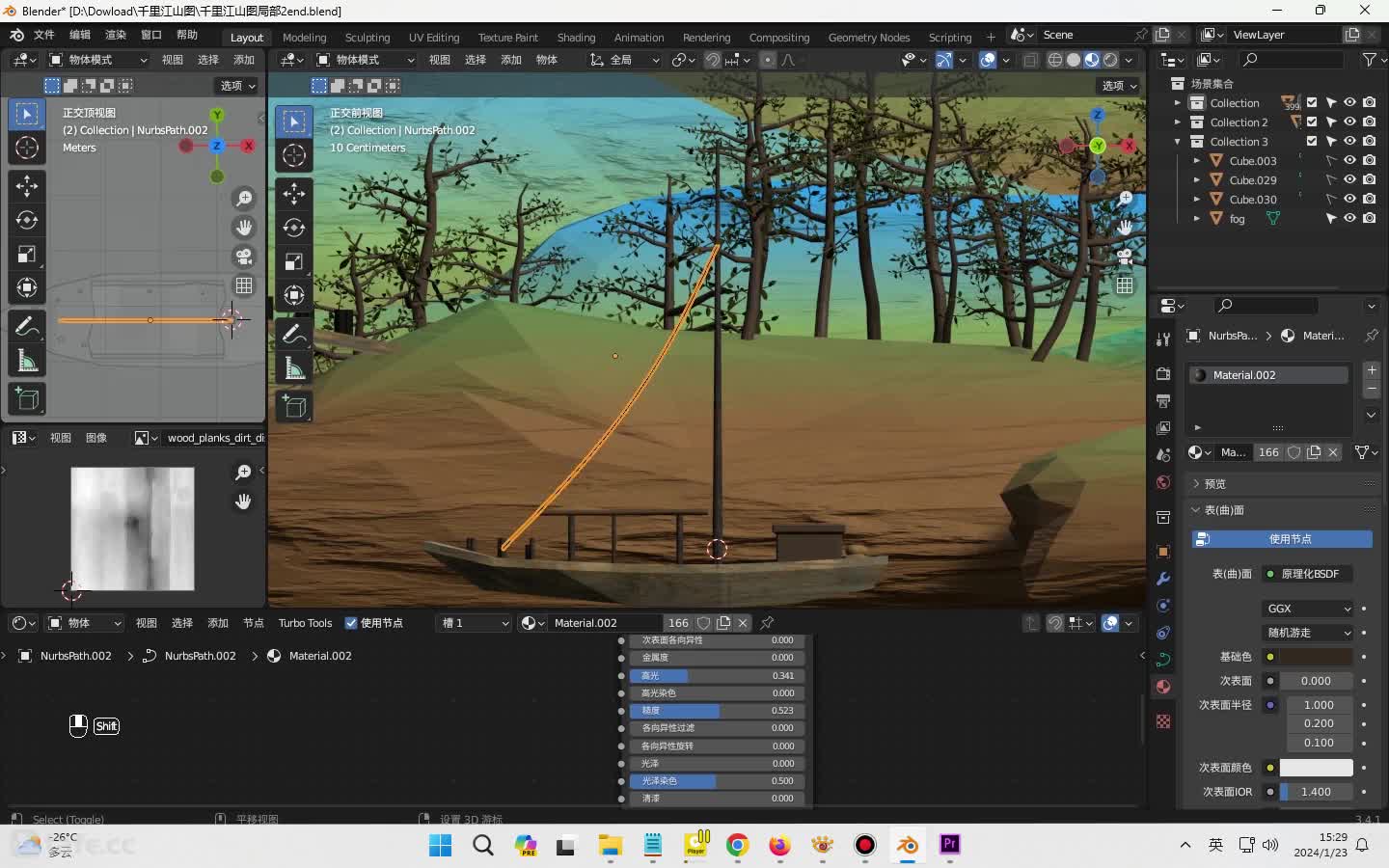Expand Cube.030 in outliner
Viewport: 1389px width, 868px height.
point(1196,200)
